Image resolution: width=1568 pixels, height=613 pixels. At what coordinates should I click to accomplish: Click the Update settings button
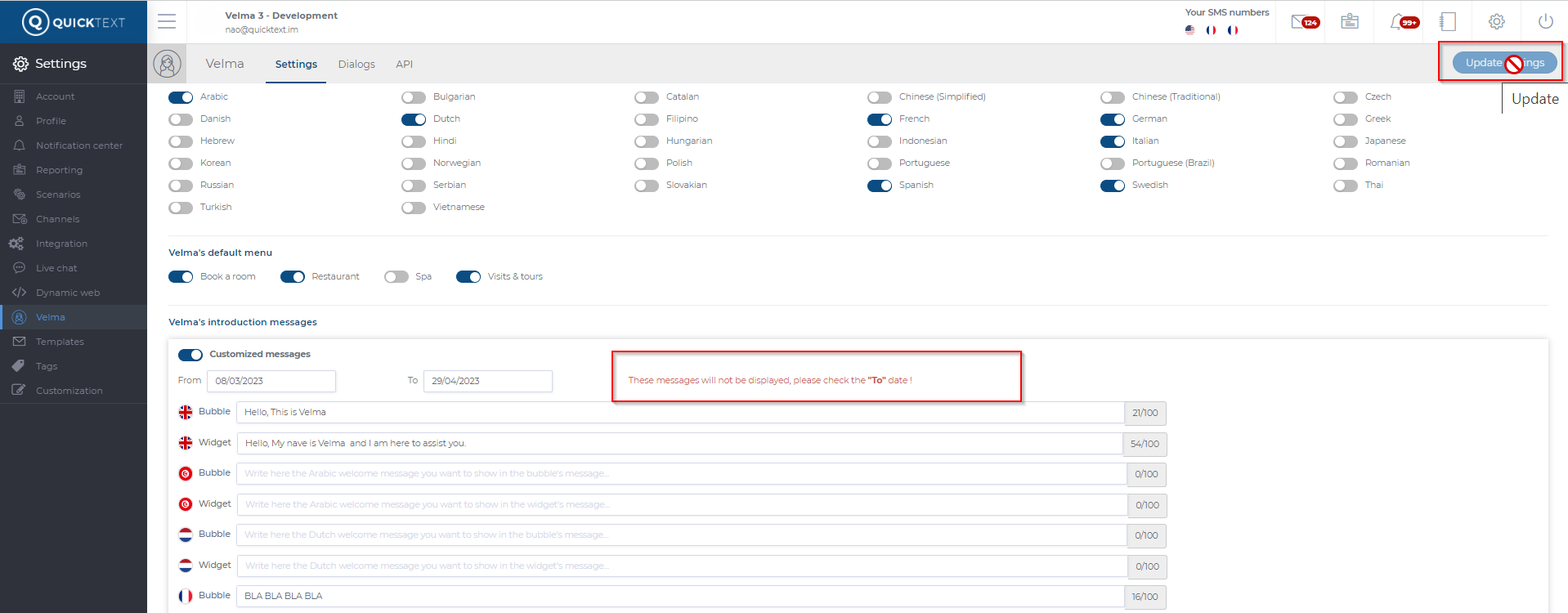pyautogui.click(x=1503, y=63)
